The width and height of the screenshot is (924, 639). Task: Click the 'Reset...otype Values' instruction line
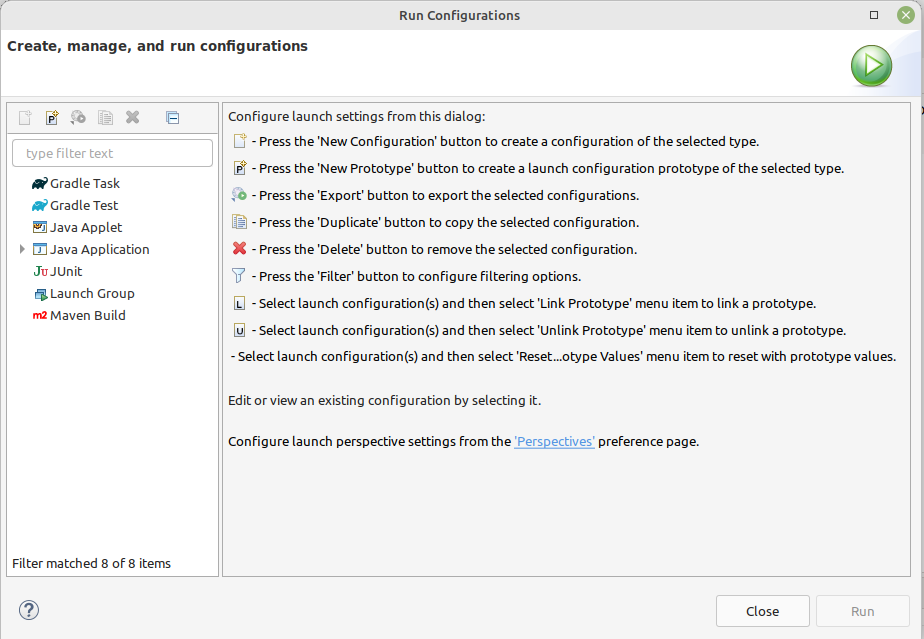tap(563, 357)
